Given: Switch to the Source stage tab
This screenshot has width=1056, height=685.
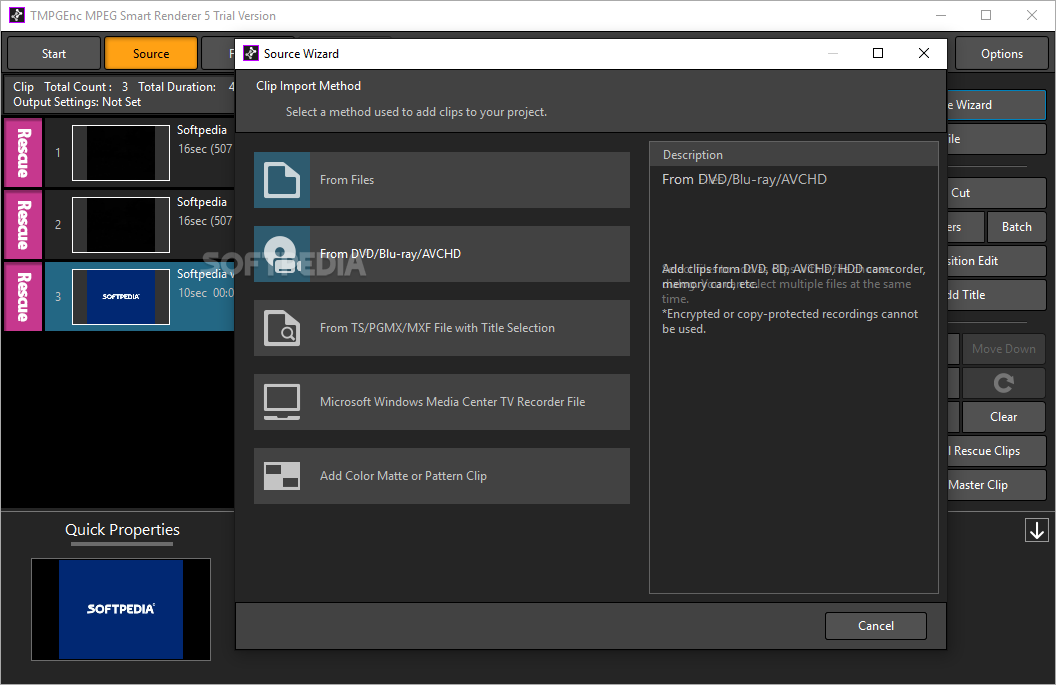Looking at the screenshot, I should 151,53.
